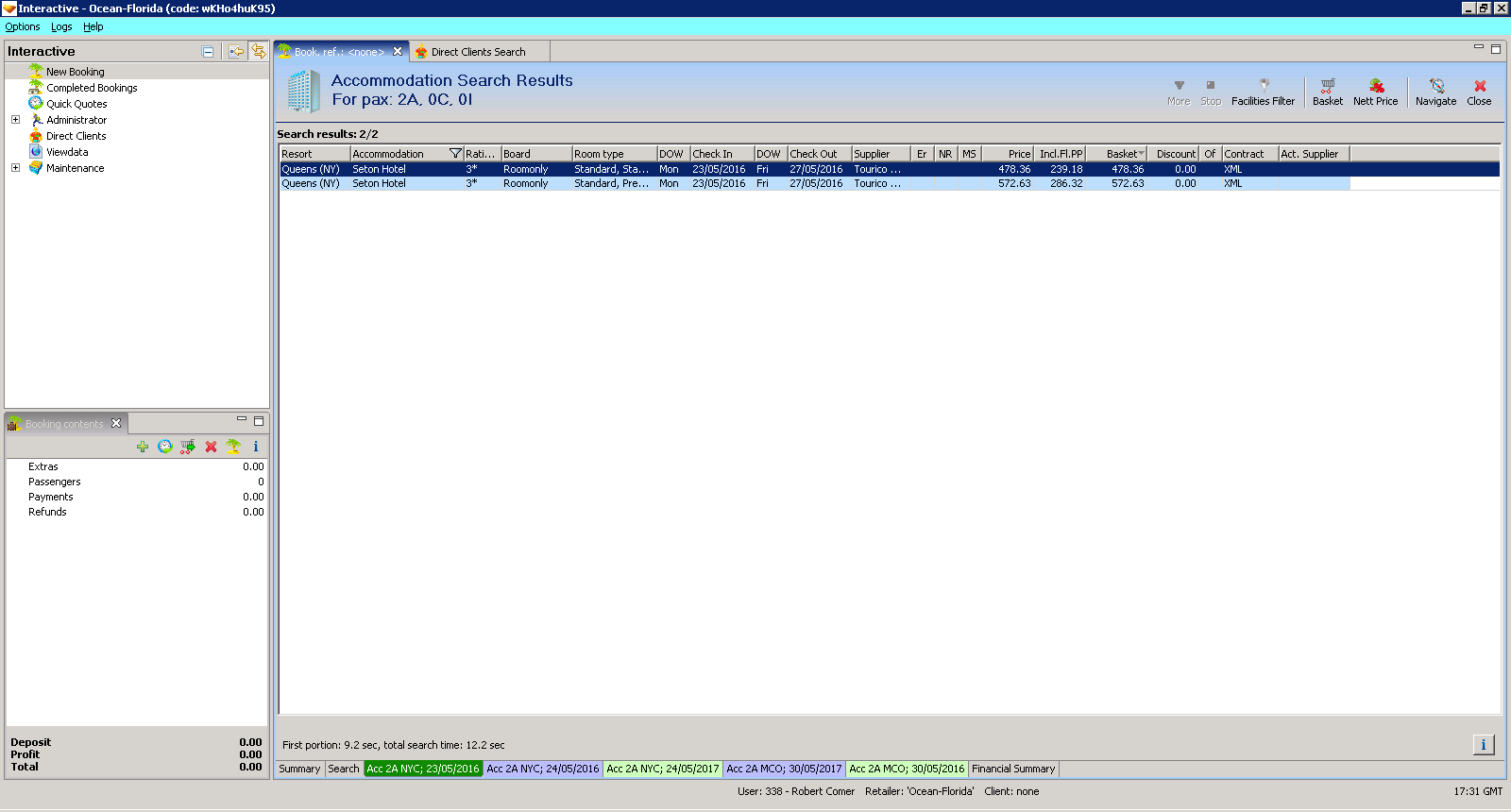Select New Booking in the tree
The width and height of the screenshot is (1511, 812).
[x=76, y=72]
